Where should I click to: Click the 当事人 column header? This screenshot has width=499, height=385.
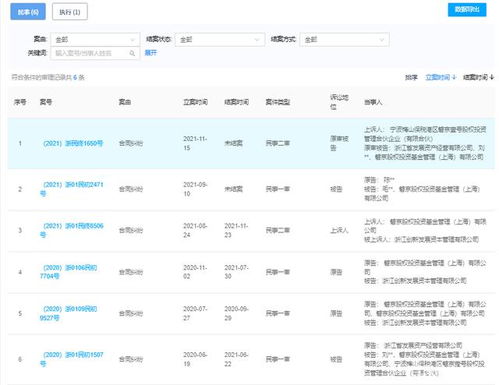point(373,102)
